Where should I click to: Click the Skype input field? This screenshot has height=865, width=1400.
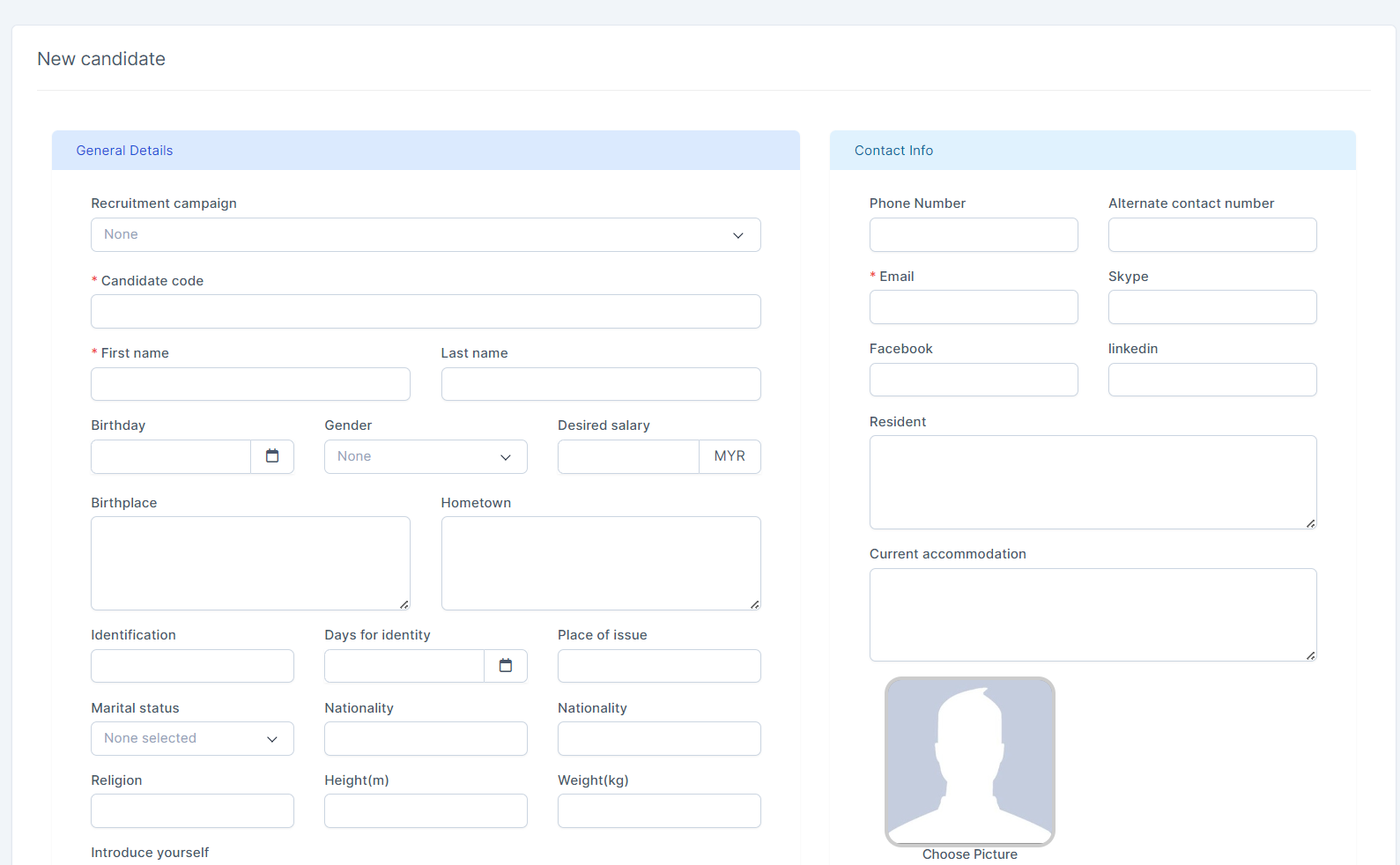point(1212,307)
